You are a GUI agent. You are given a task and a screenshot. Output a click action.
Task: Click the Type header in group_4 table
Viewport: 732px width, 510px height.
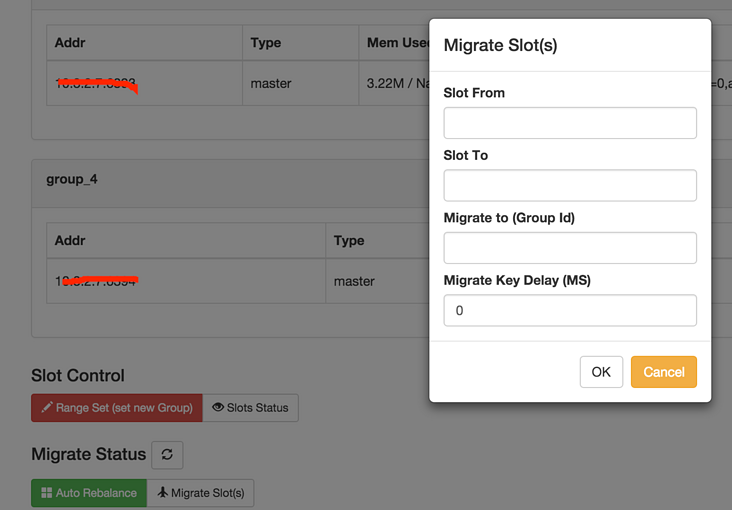[349, 241]
